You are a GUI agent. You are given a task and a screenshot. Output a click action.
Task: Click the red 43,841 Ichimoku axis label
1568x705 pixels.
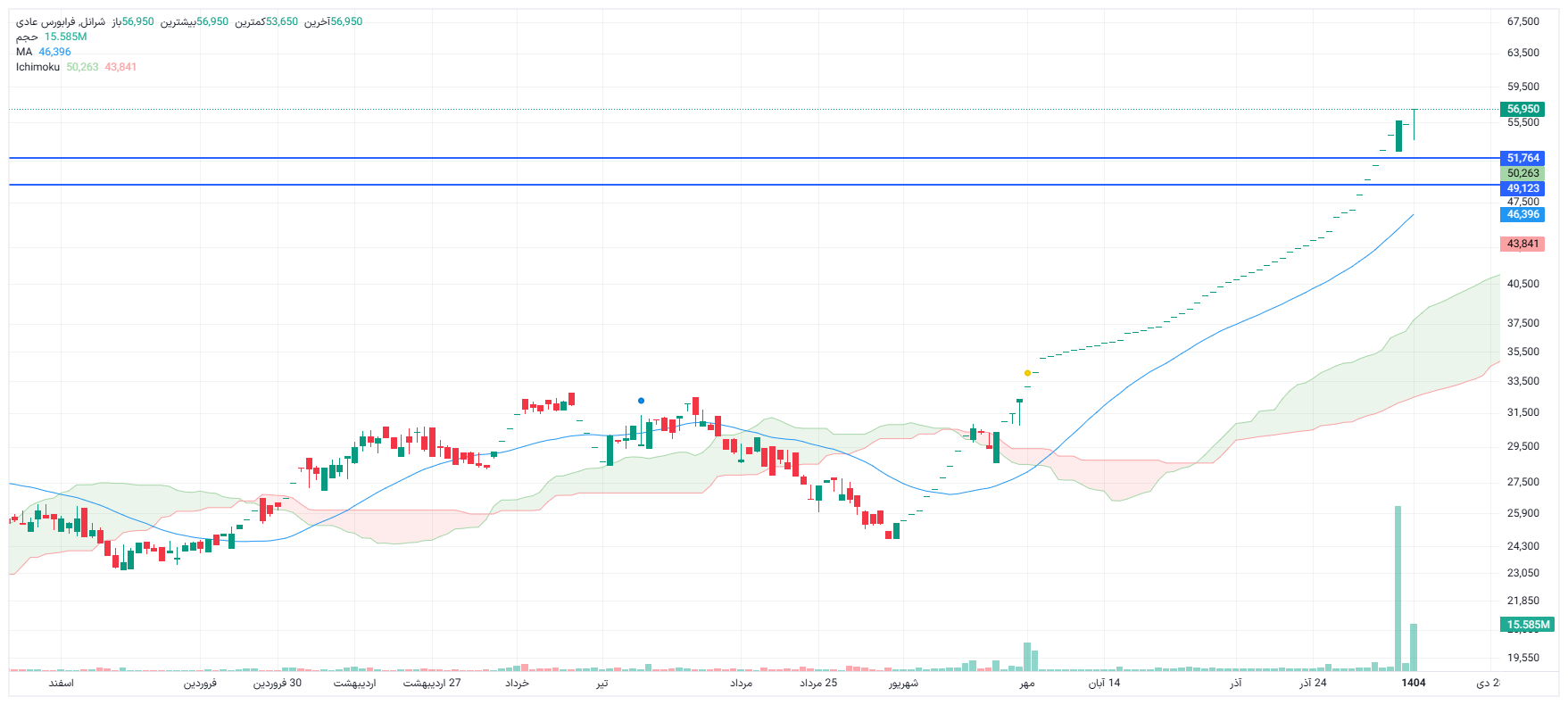coord(1522,244)
